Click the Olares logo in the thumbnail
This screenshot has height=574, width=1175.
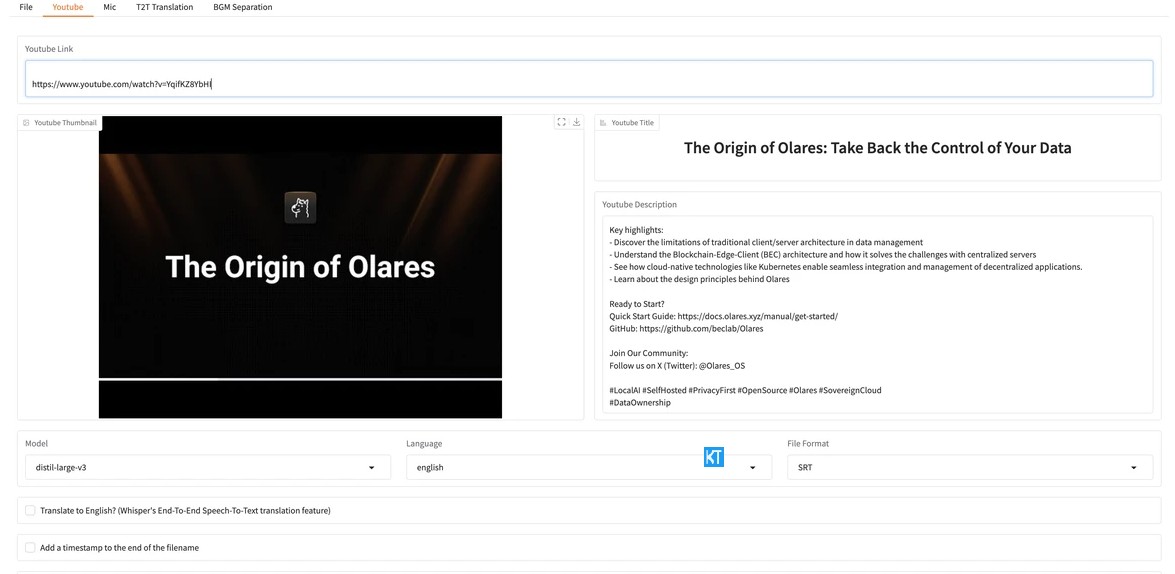pyautogui.click(x=300, y=207)
